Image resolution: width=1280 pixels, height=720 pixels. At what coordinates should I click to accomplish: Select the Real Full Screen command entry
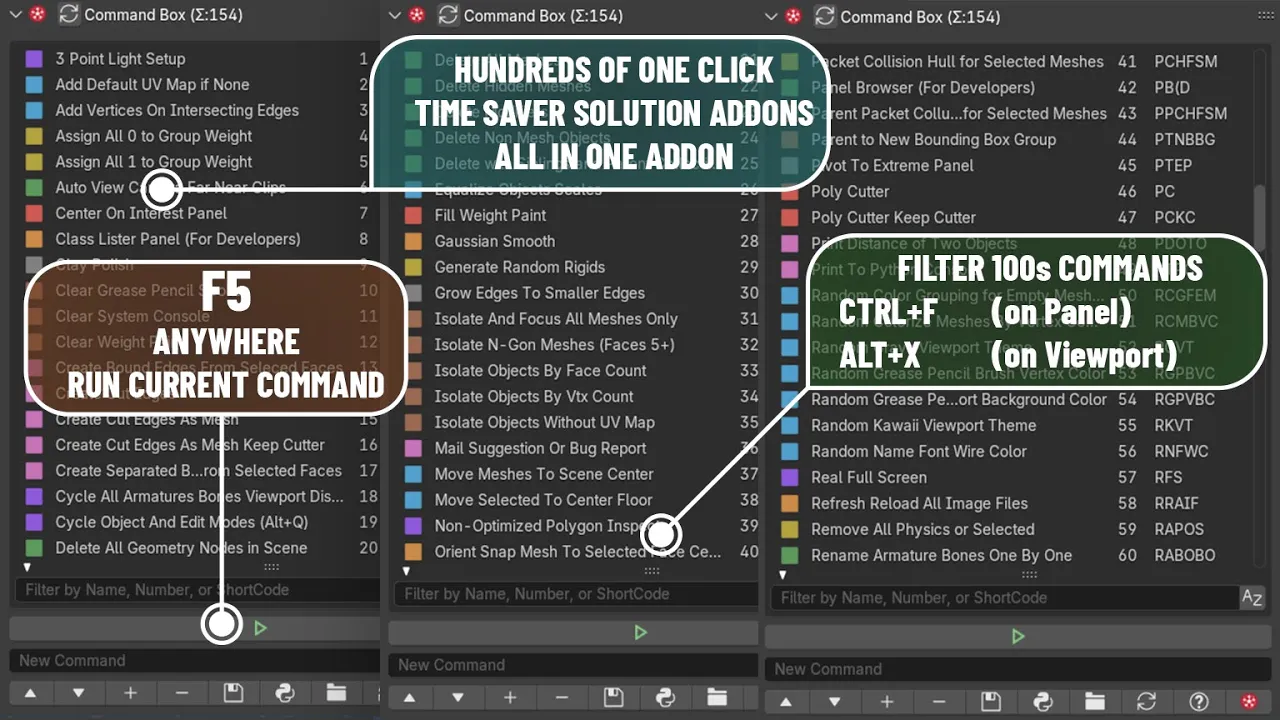point(868,477)
